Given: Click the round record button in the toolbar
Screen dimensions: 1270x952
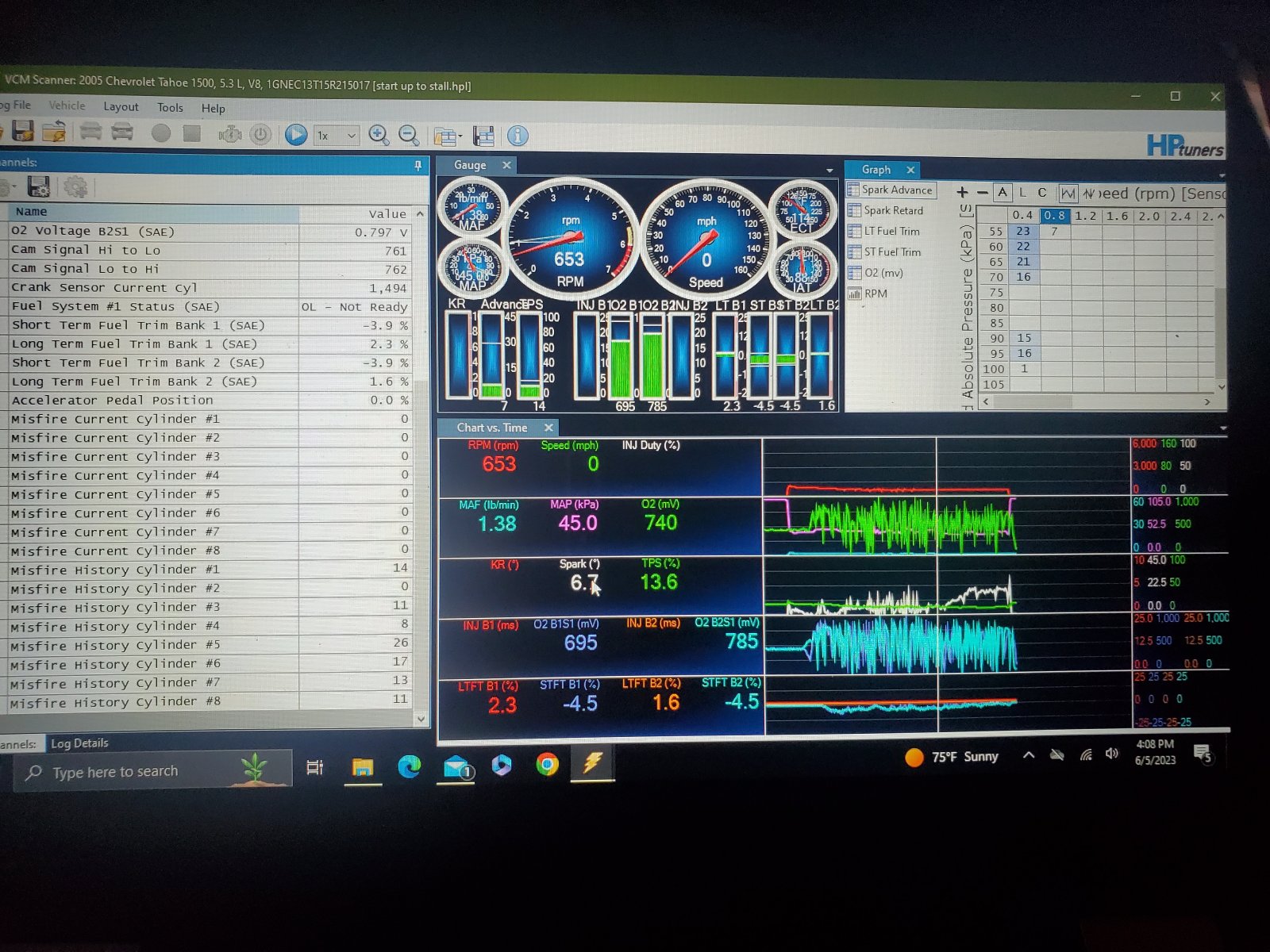Looking at the screenshot, I should [161, 132].
